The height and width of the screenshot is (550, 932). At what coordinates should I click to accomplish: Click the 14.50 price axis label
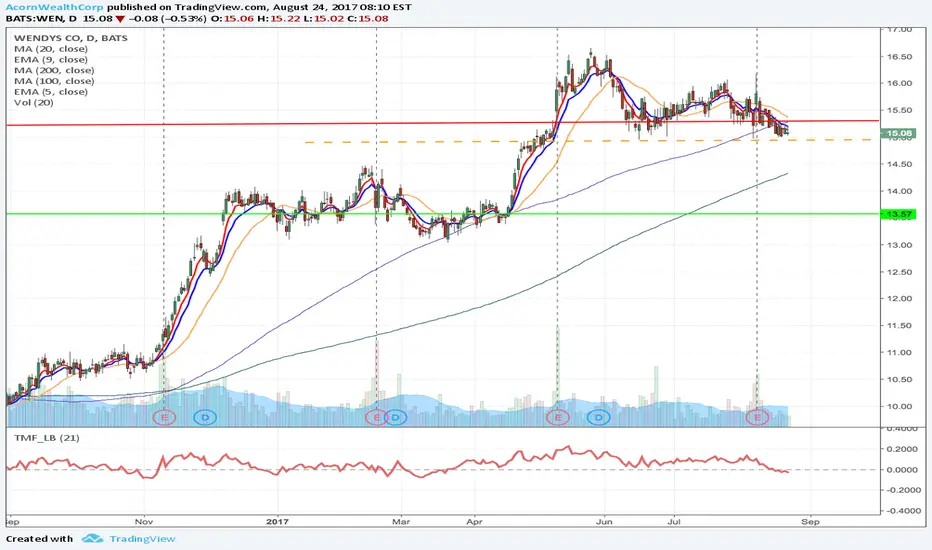[899, 164]
